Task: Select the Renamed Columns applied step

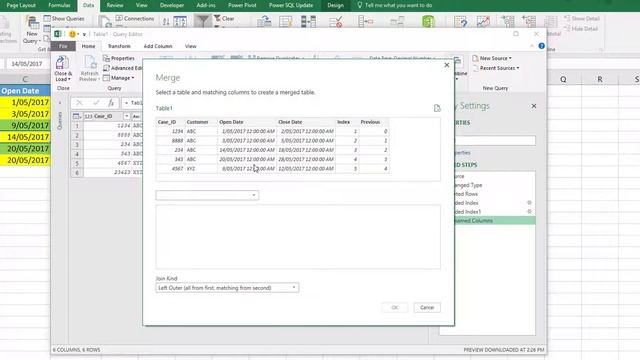Action: (494, 220)
